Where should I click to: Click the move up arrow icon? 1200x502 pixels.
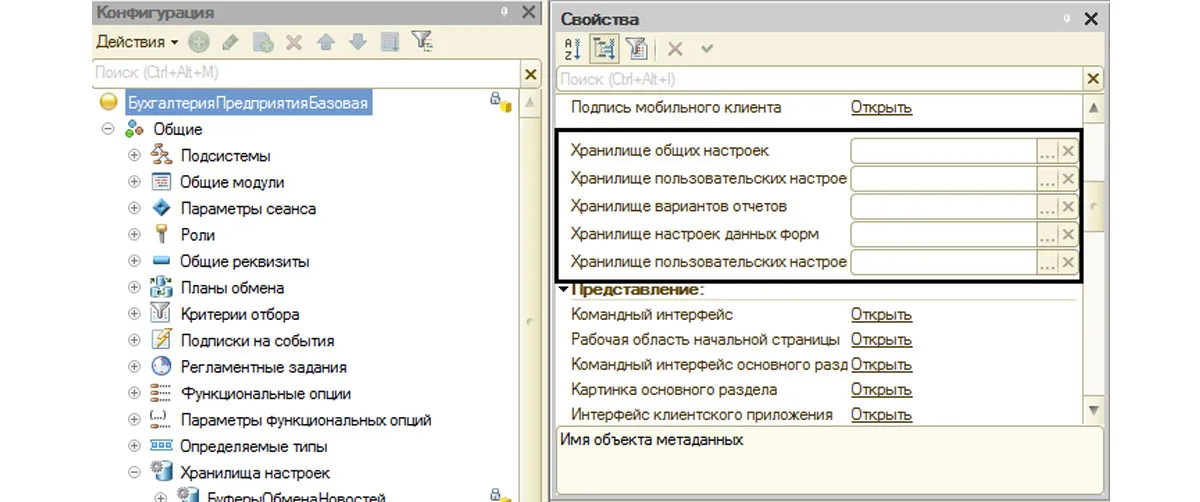[326, 43]
